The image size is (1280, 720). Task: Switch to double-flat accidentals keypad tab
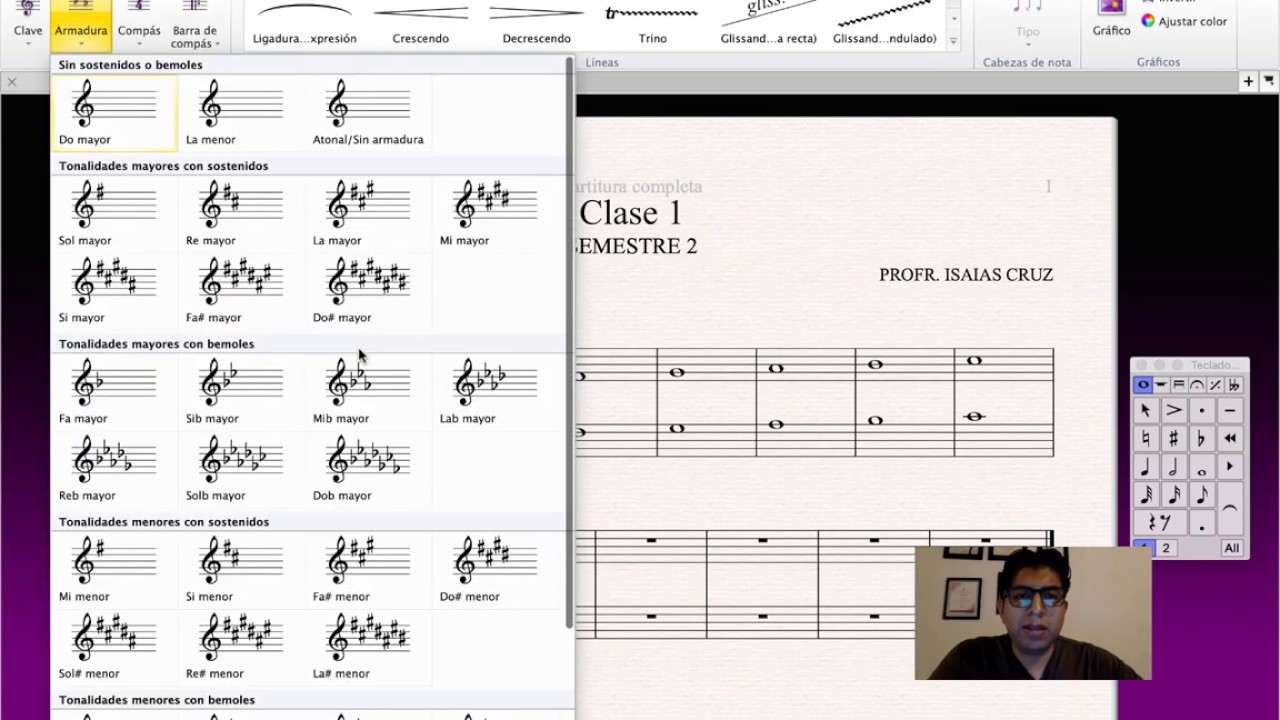click(1234, 385)
